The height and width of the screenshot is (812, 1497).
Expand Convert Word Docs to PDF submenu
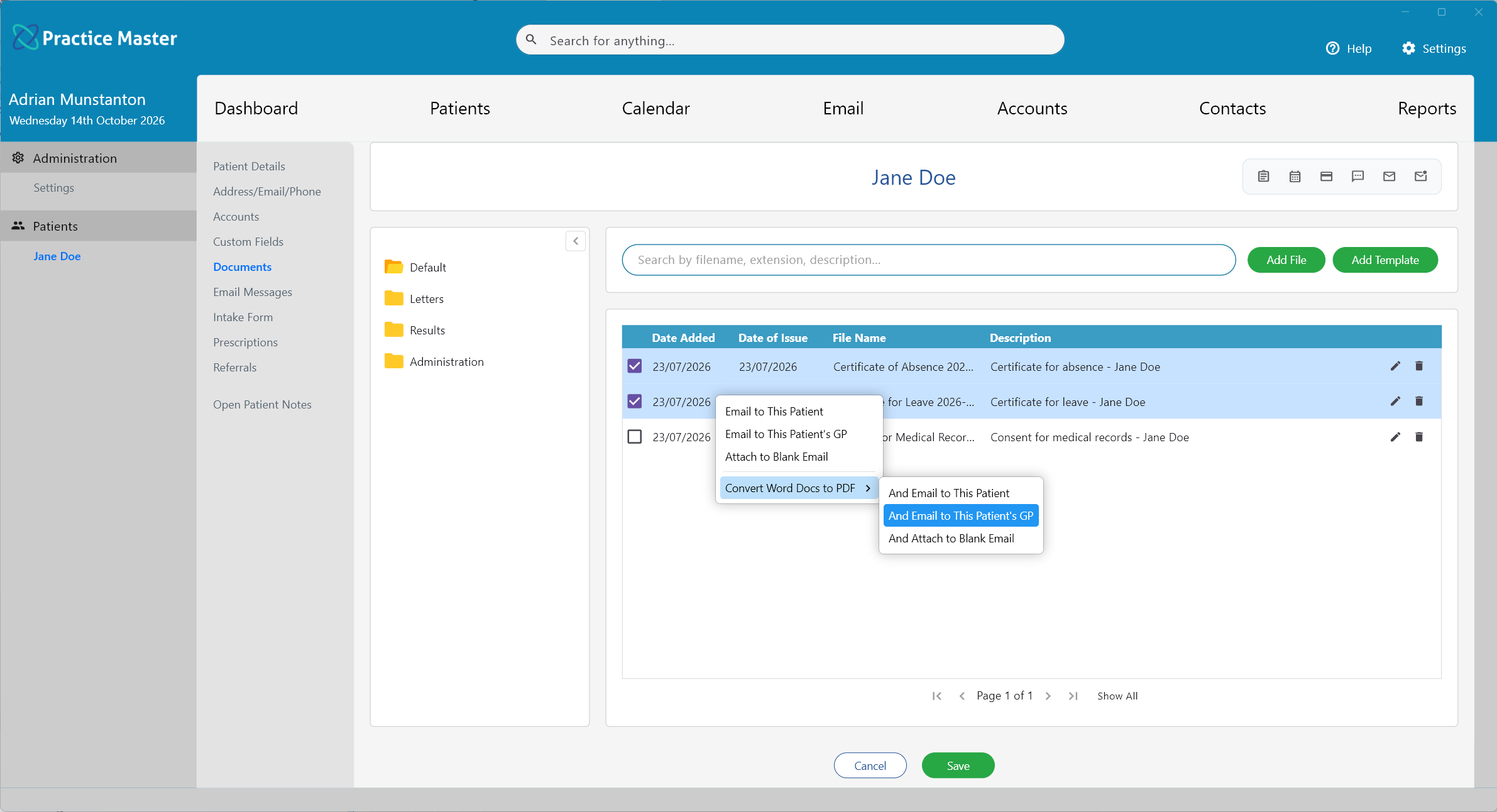click(798, 488)
